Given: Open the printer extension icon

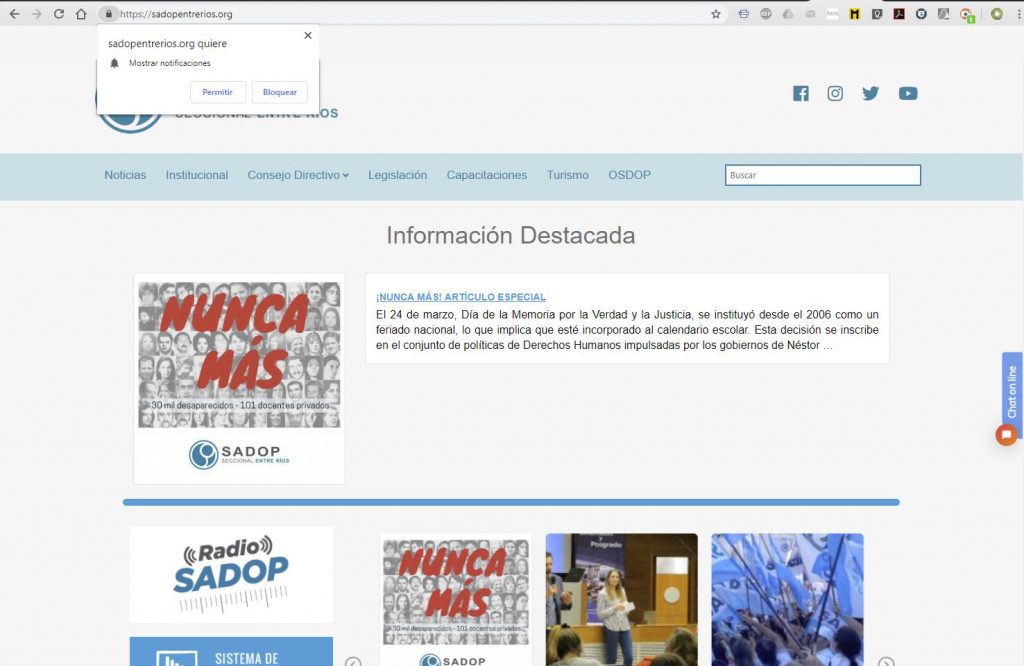Looking at the screenshot, I should [x=743, y=14].
